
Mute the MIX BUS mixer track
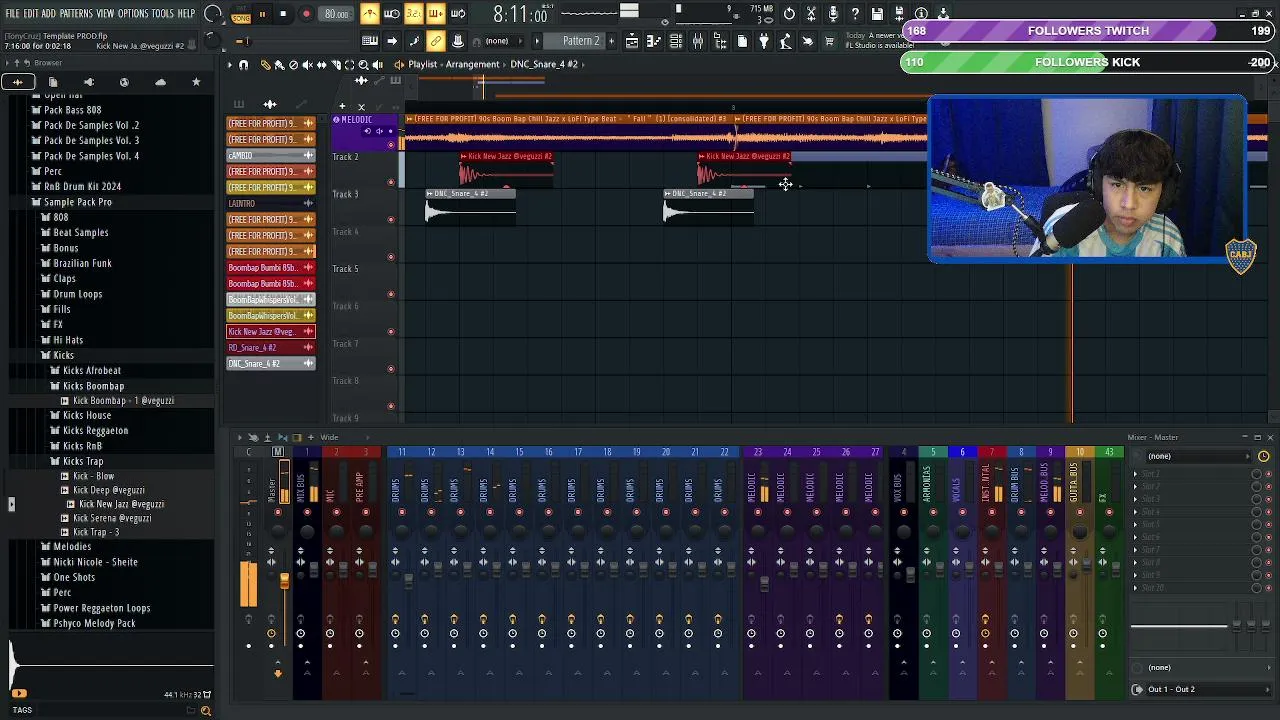tap(307, 512)
